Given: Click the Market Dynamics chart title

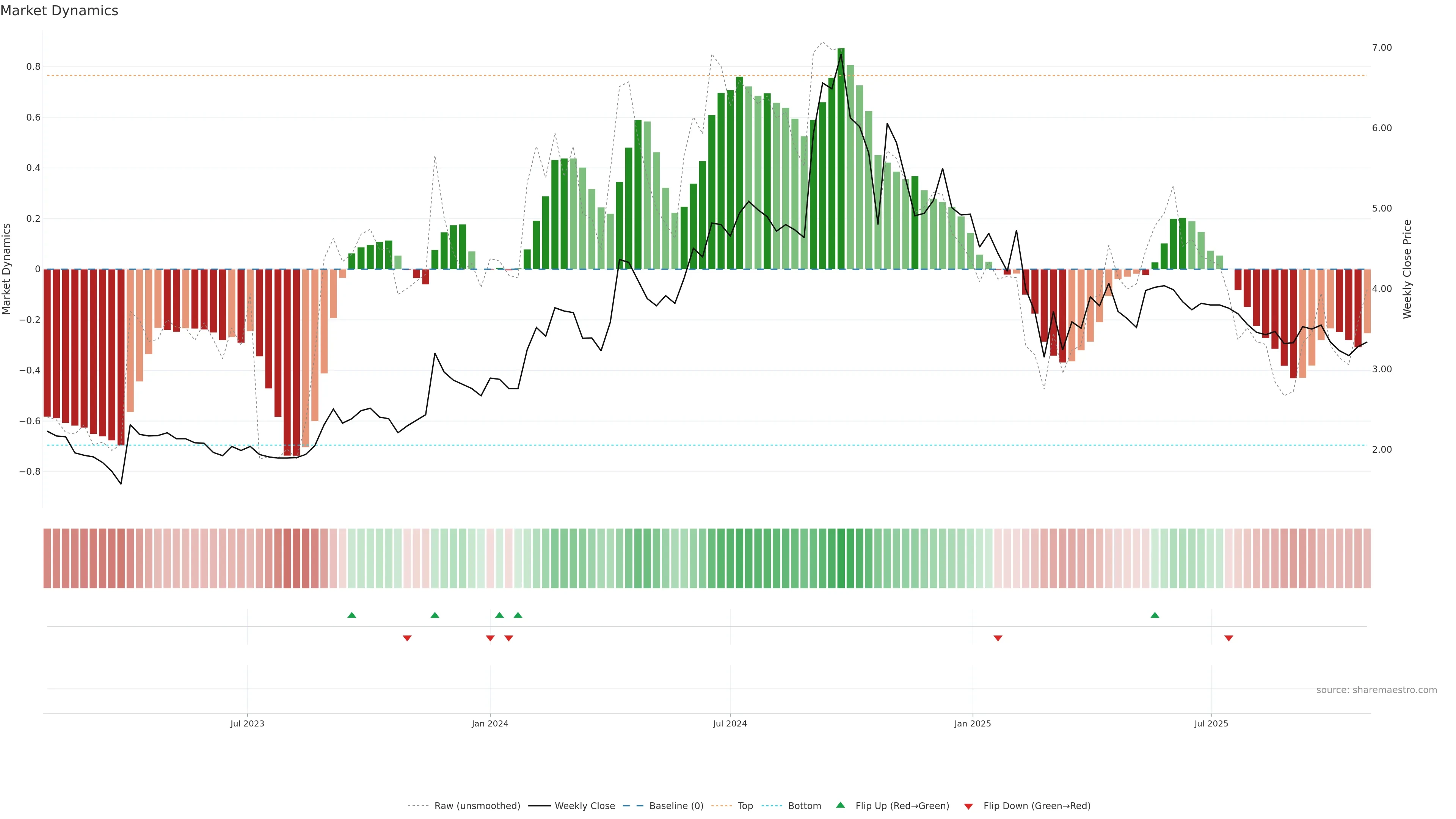Looking at the screenshot, I should tap(60, 11).
